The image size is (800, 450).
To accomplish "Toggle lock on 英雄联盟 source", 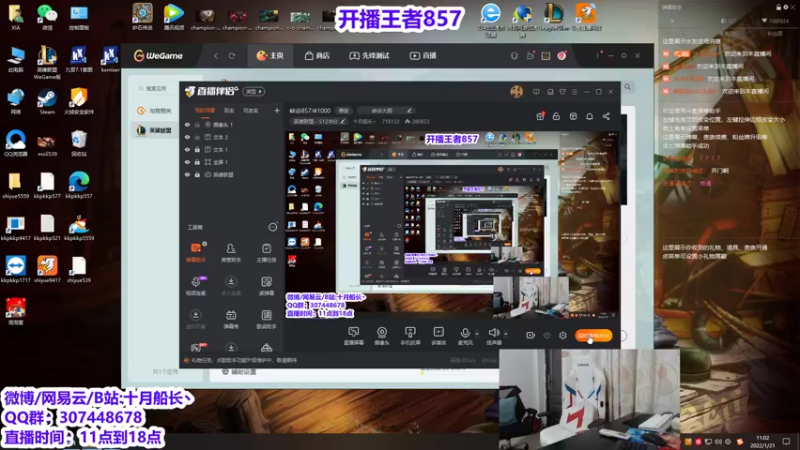I will pos(197,174).
